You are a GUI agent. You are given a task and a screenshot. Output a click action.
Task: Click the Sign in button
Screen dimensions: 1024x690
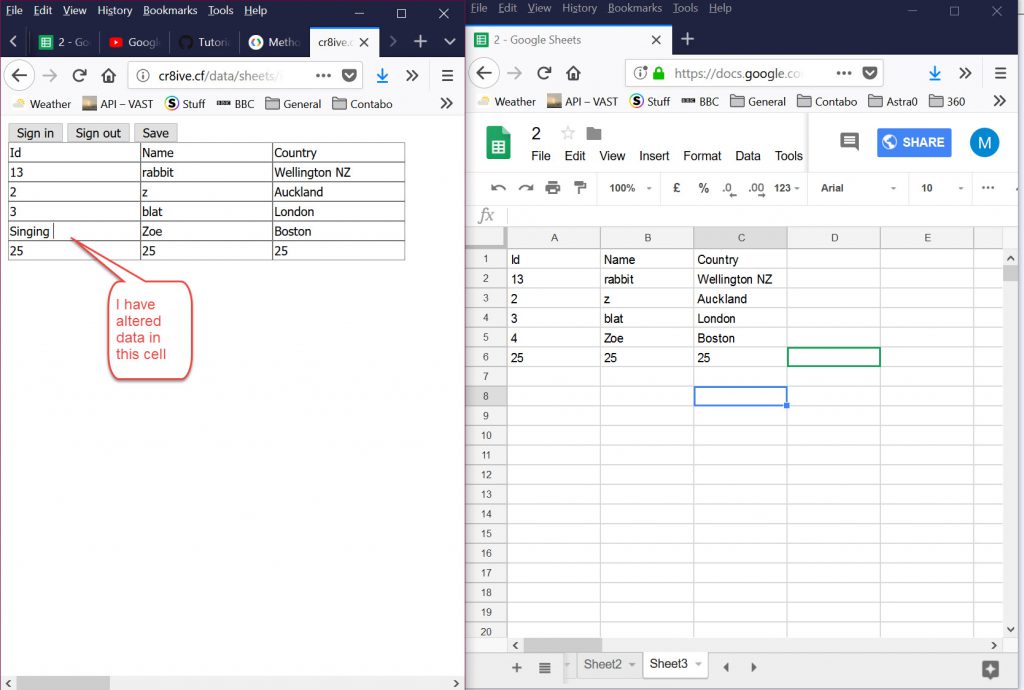point(35,133)
